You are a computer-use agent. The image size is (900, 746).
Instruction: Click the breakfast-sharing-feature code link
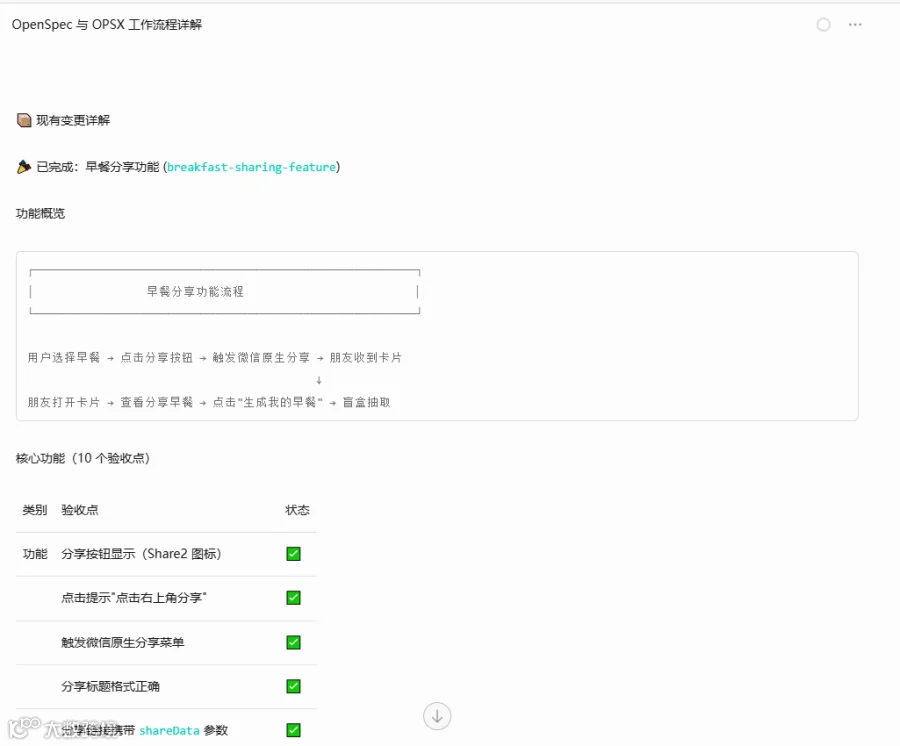pyautogui.click(x=251, y=167)
